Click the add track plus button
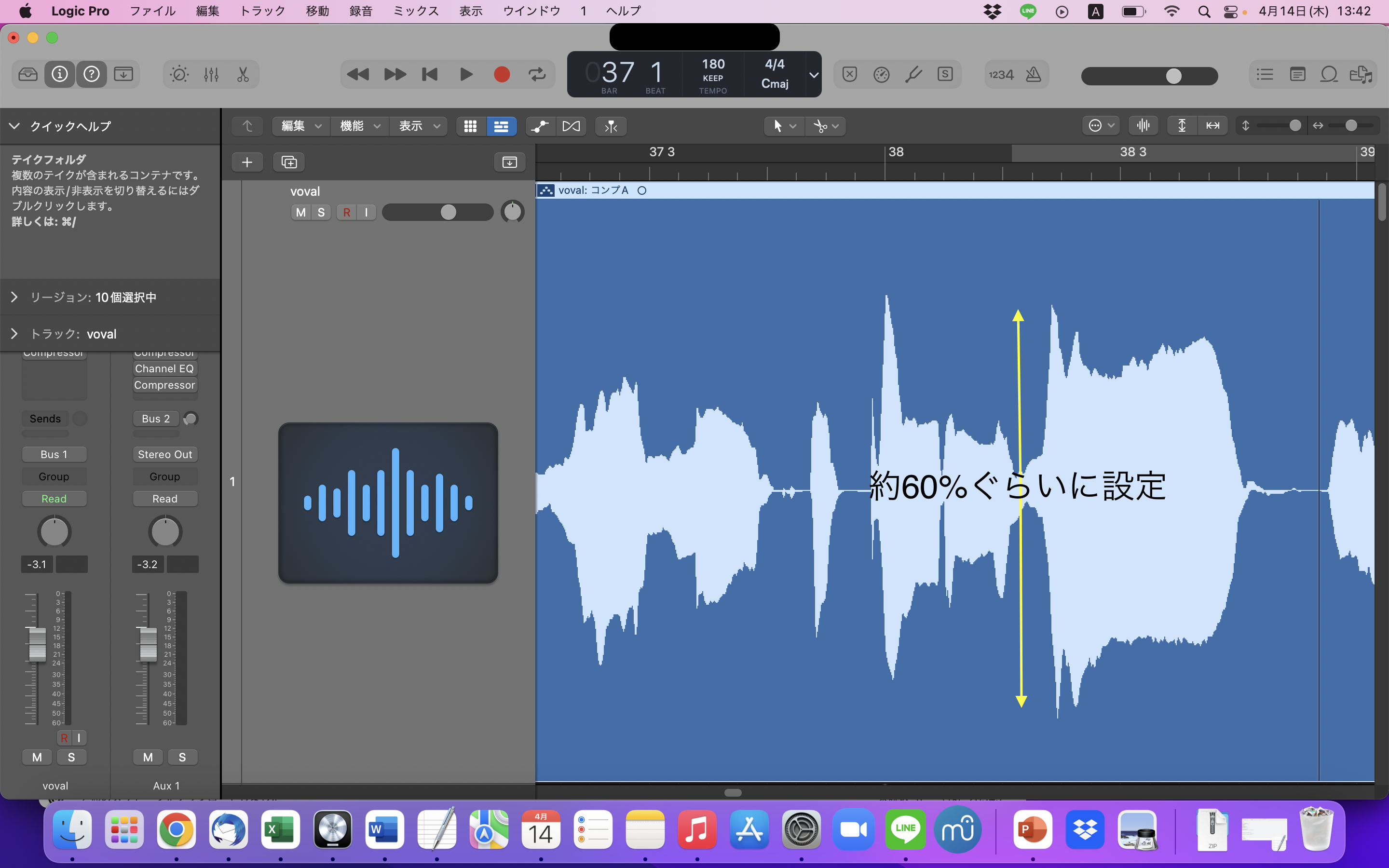The height and width of the screenshot is (868, 1389). tap(247, 163)
